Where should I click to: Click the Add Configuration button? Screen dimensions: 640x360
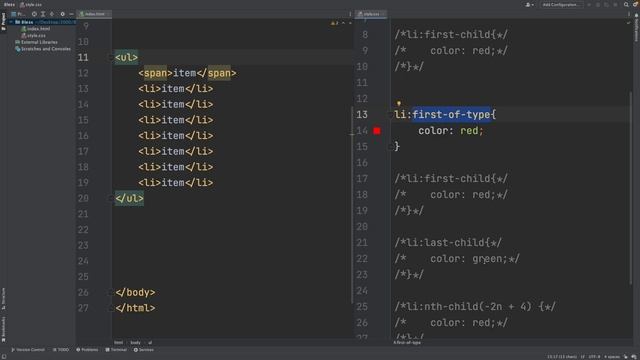(561, 4)
